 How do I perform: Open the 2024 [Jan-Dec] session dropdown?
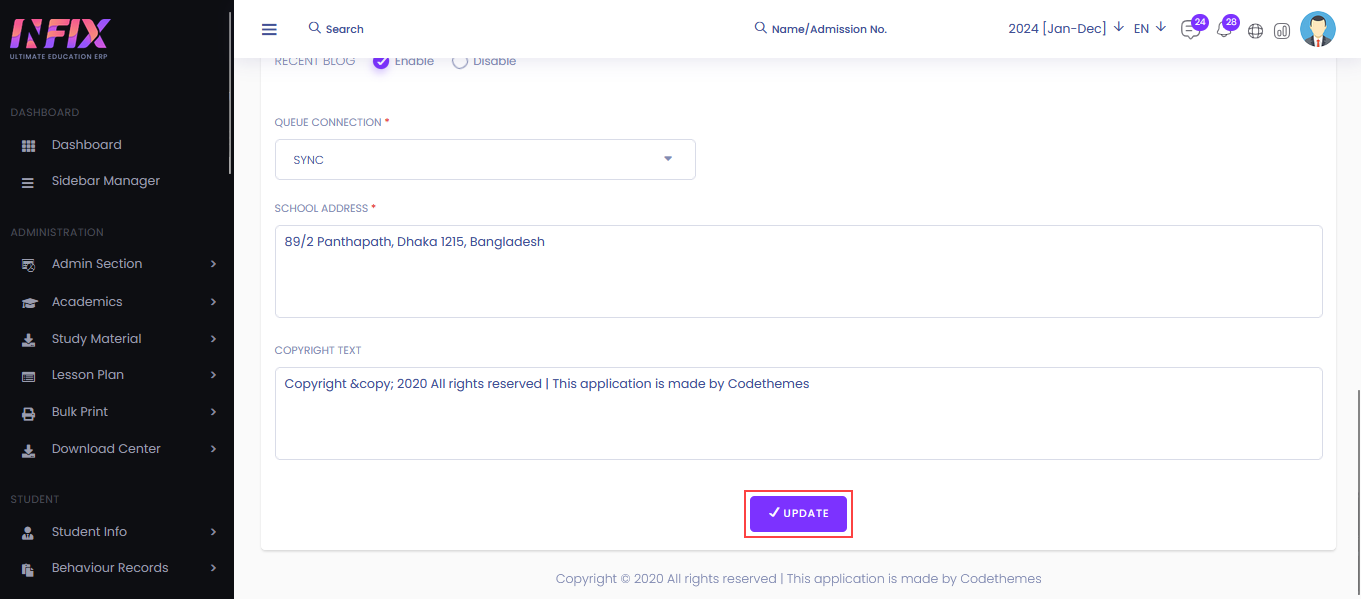[1066, 28]
